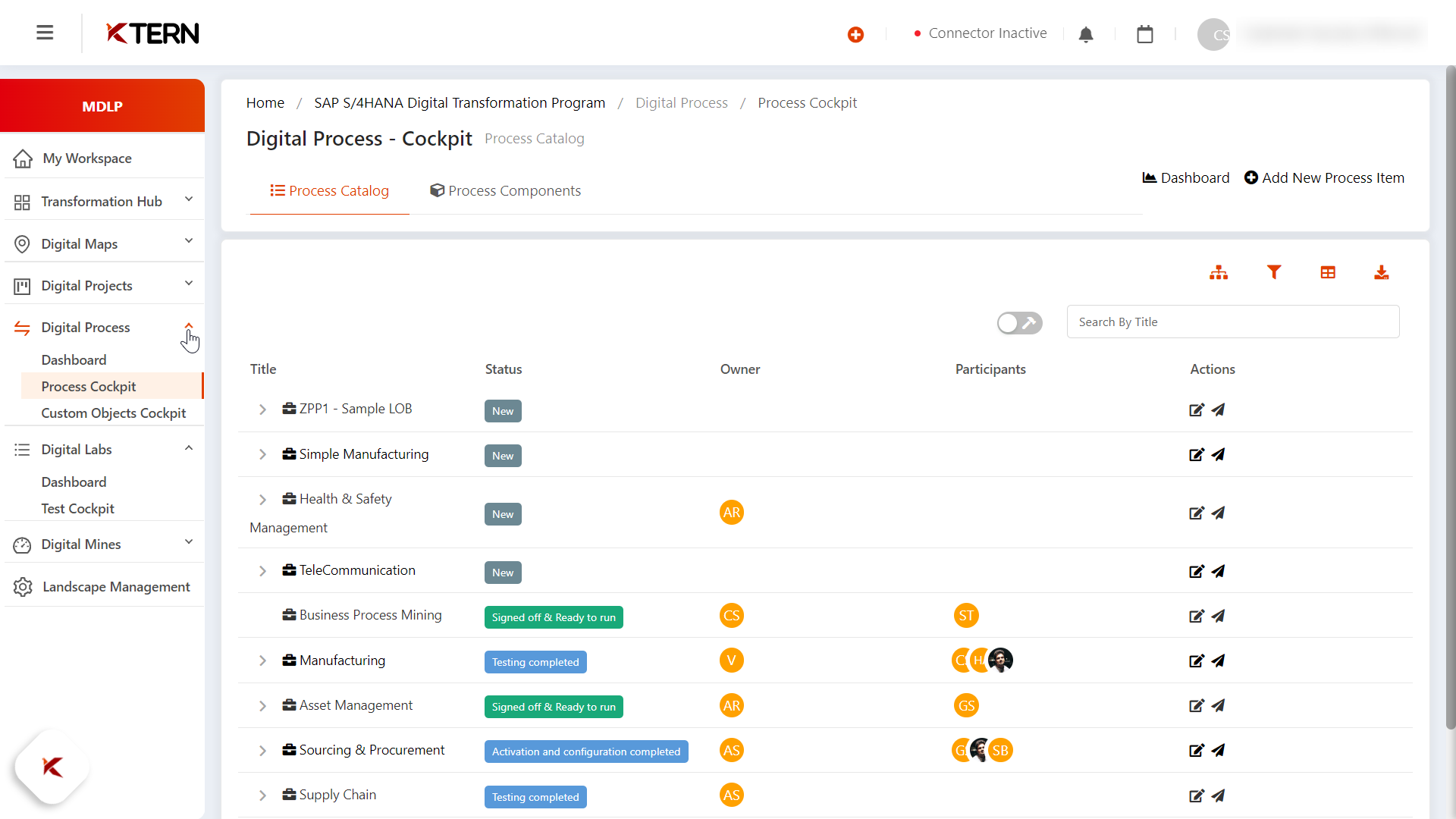1456x819 pixels.
Task: Click the MDLP project banner
Action: [102, 106]
